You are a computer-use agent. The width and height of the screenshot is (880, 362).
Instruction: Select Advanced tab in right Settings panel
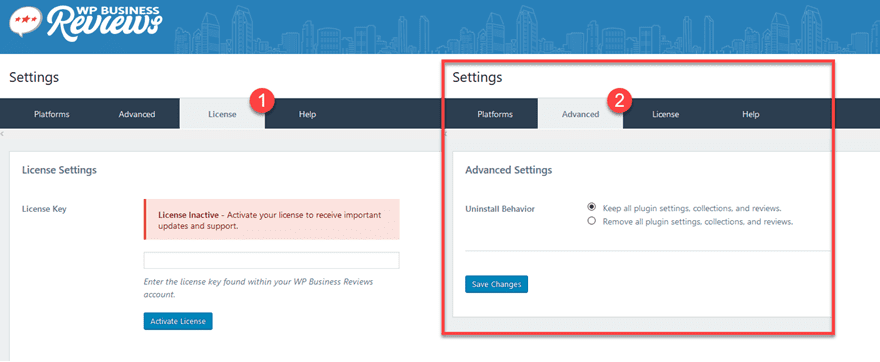pyautogui.click(x=580, y=114)
